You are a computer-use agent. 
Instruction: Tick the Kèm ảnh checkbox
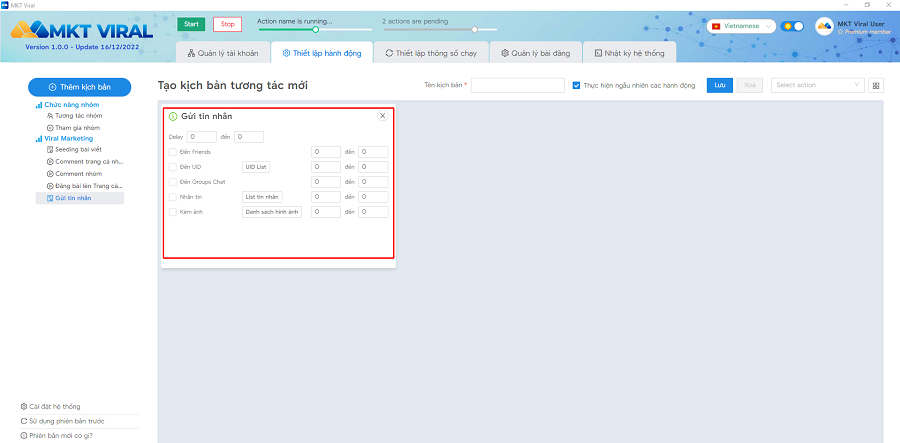[173, 212]
